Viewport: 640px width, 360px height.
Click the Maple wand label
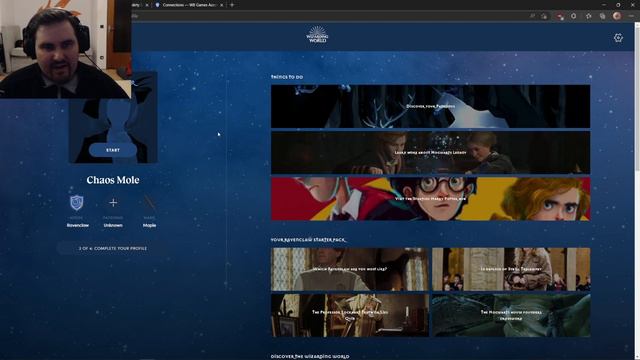point(149,225)
